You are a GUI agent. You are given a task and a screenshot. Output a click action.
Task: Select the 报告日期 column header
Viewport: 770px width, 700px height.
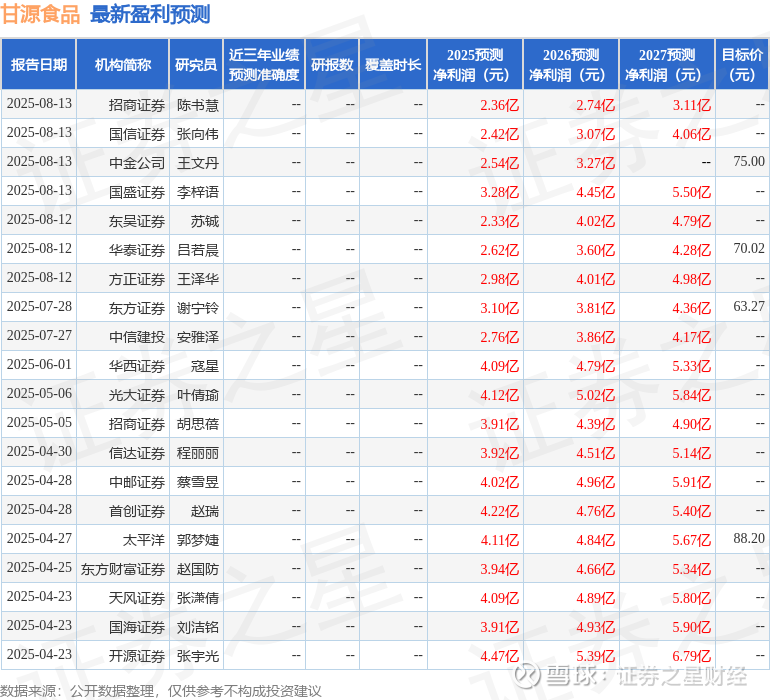[x=39, y=65]
